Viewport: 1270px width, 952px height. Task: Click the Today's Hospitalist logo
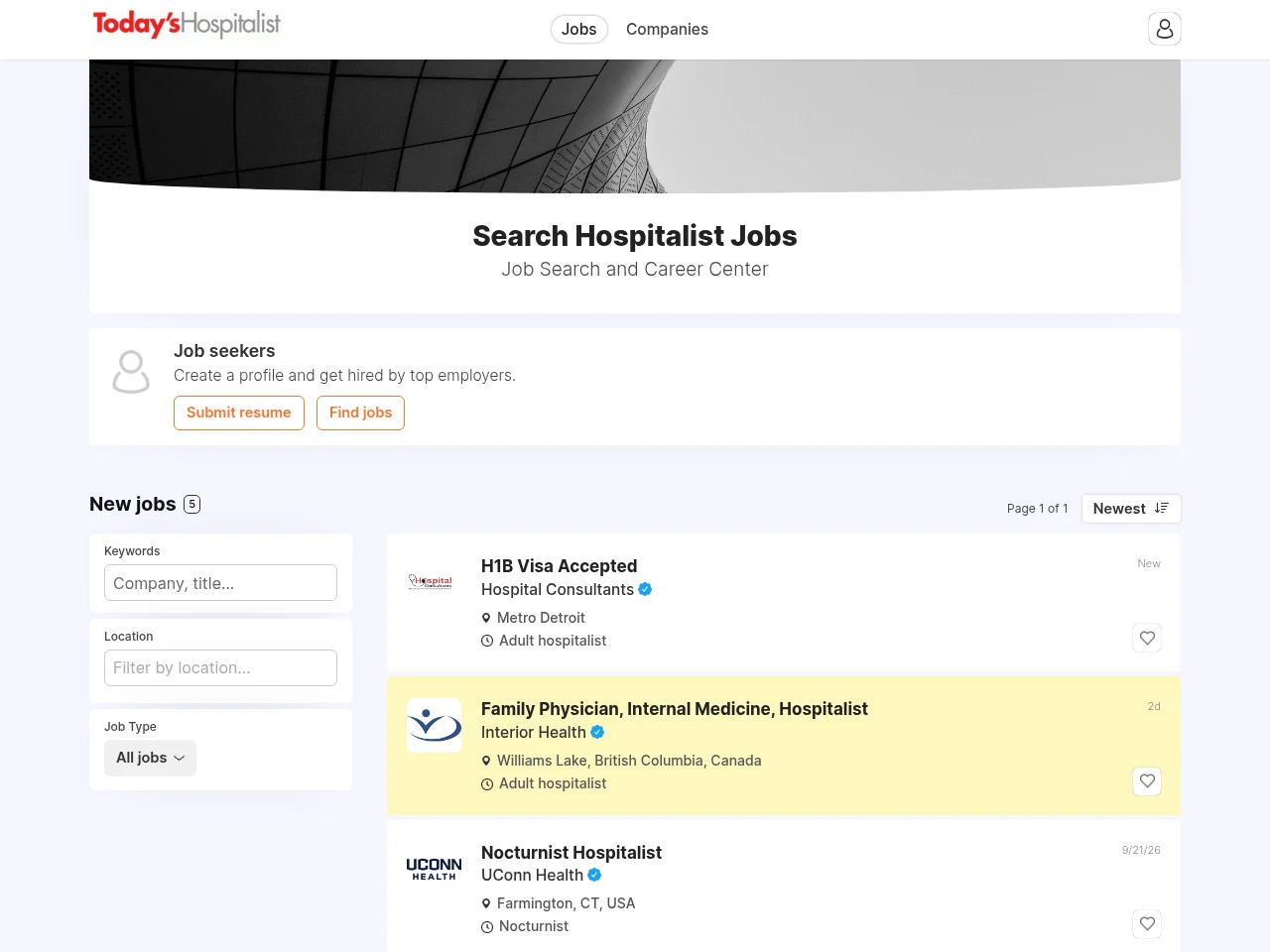click(187, 24)
